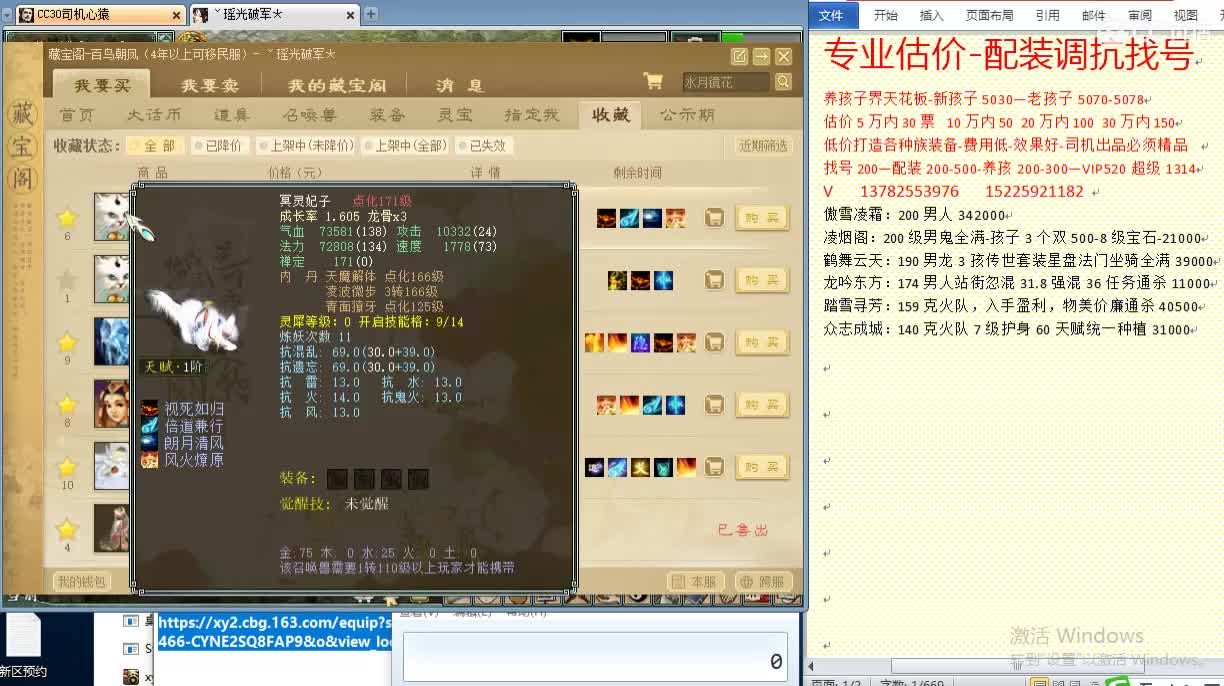
Task: Open 我的钱包 button
Action: point(80,581)
